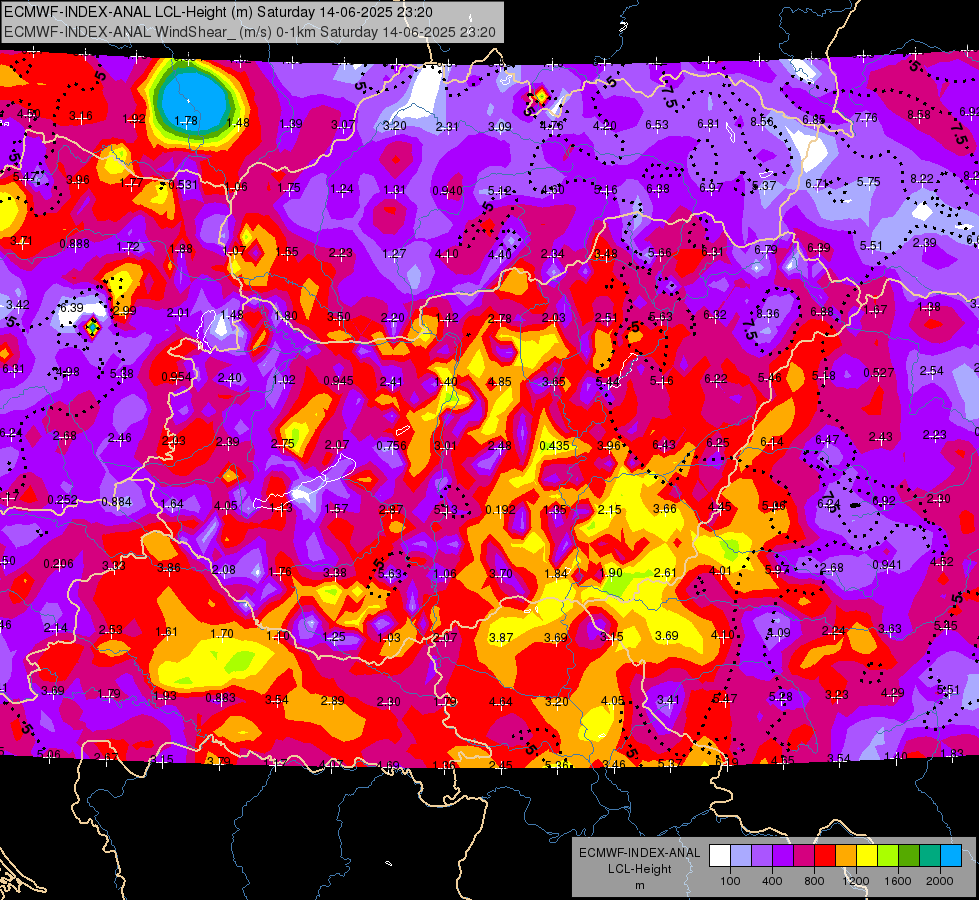Click the orange legend swatch
The height and width of the screenshot is (900, 979).
pyautogui.click(x=846, y=855)
